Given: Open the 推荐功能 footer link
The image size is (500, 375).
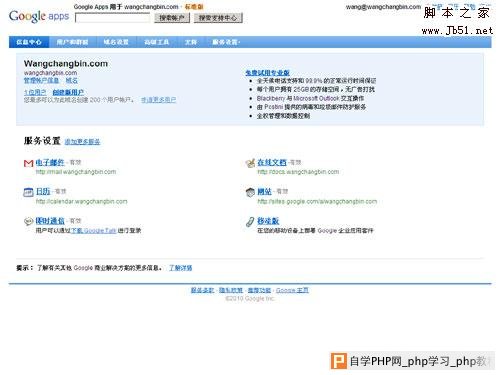Looking at the screenshot, I should [x=259, y=290].
